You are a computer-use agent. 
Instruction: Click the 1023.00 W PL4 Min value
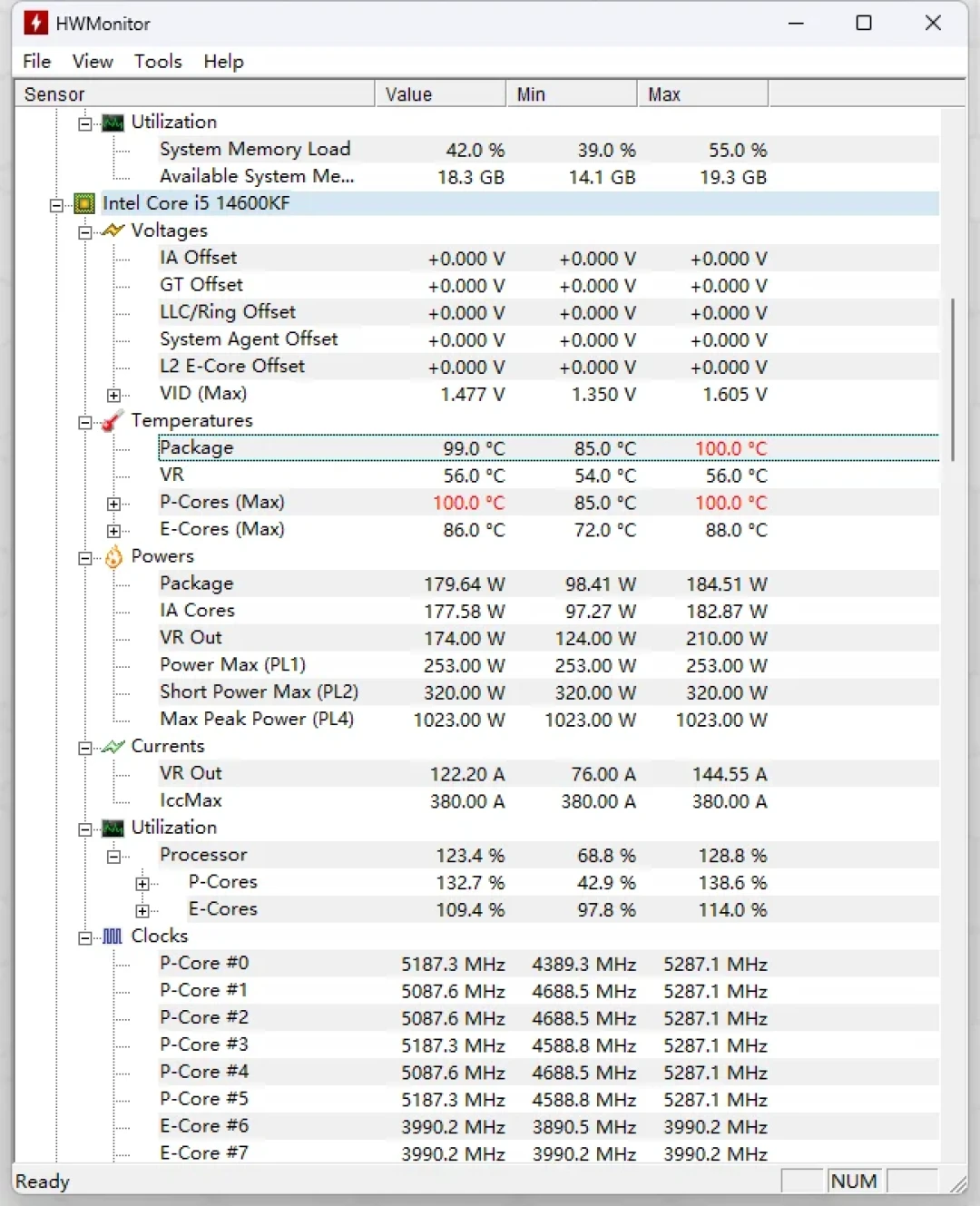coord(590,721)
